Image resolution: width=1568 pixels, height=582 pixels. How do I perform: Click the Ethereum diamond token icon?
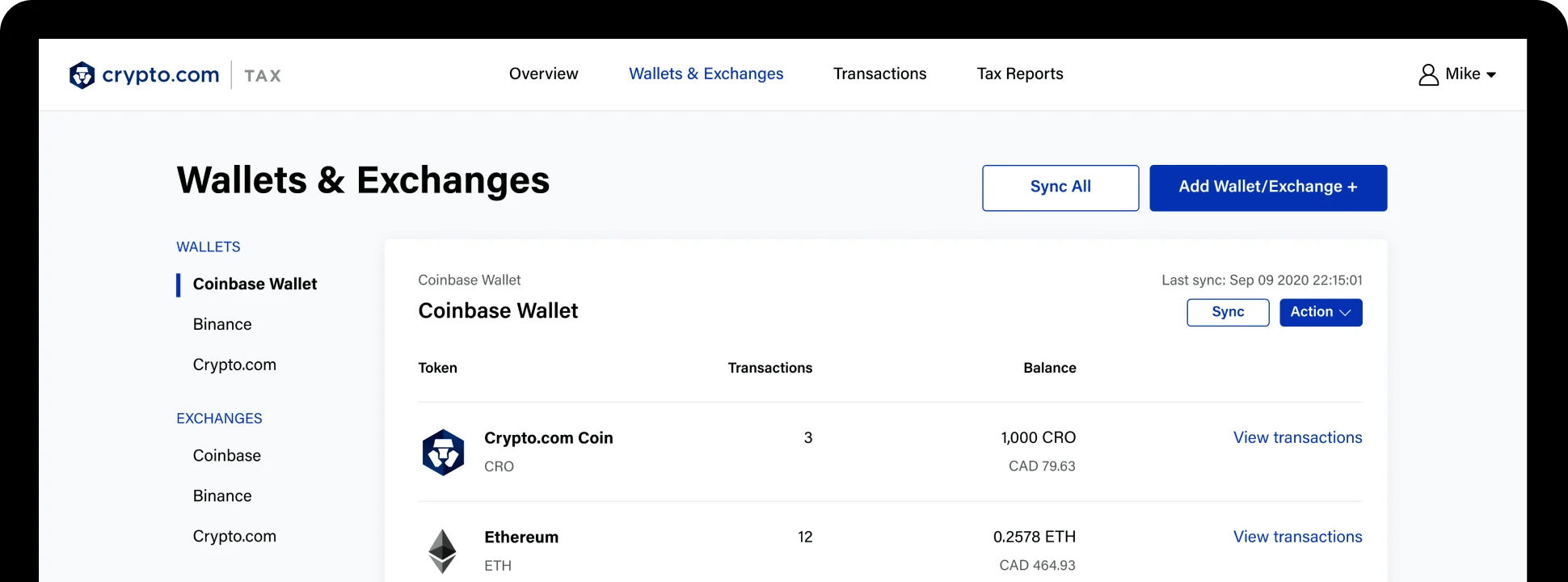click(x=442, y=551)
